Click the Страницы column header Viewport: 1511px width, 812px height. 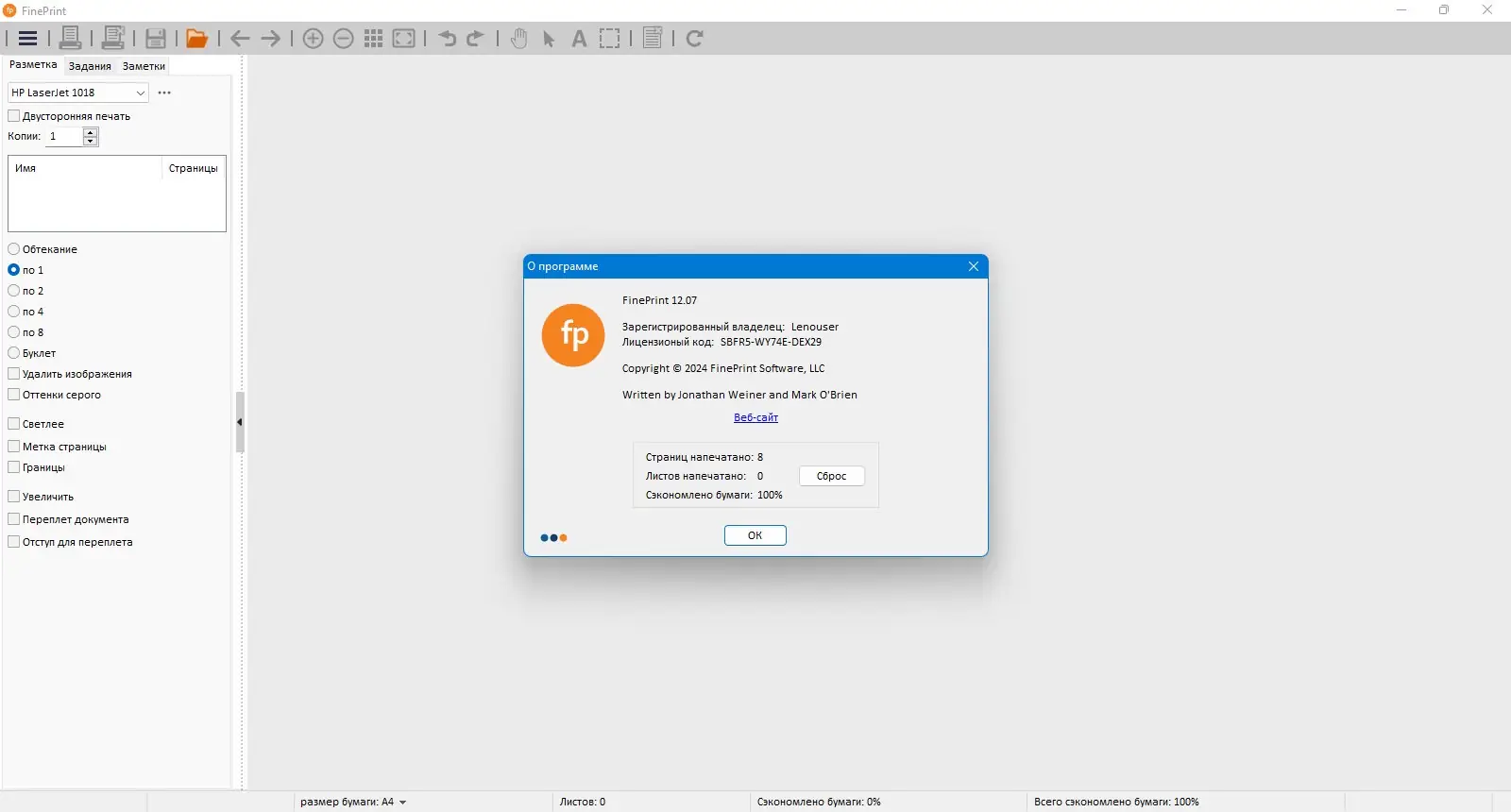(x=194, y=168)
